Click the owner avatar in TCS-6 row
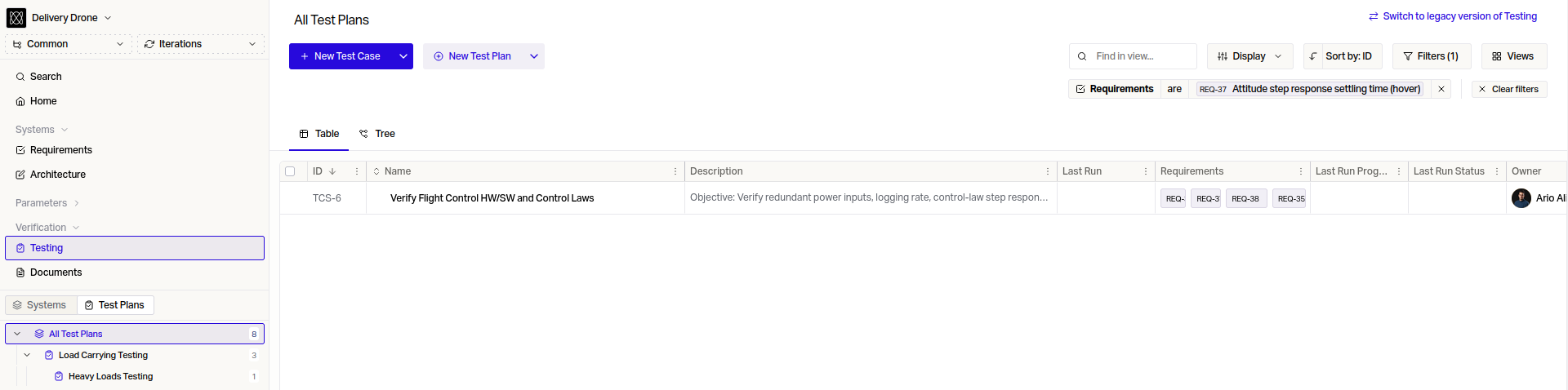This screenshot has width=1568, height=390. (1521, 198)
